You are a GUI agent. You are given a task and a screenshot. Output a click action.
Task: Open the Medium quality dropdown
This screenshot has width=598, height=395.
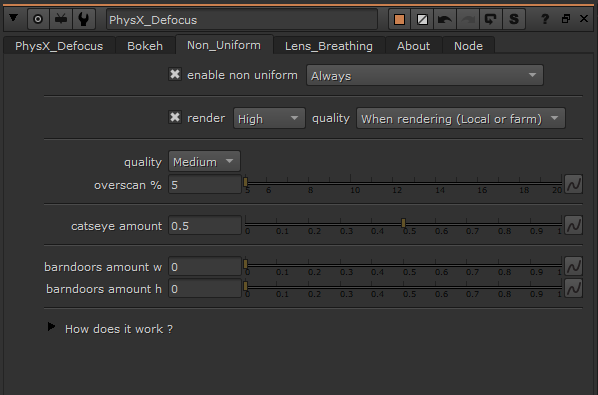(x=204, y=161)
